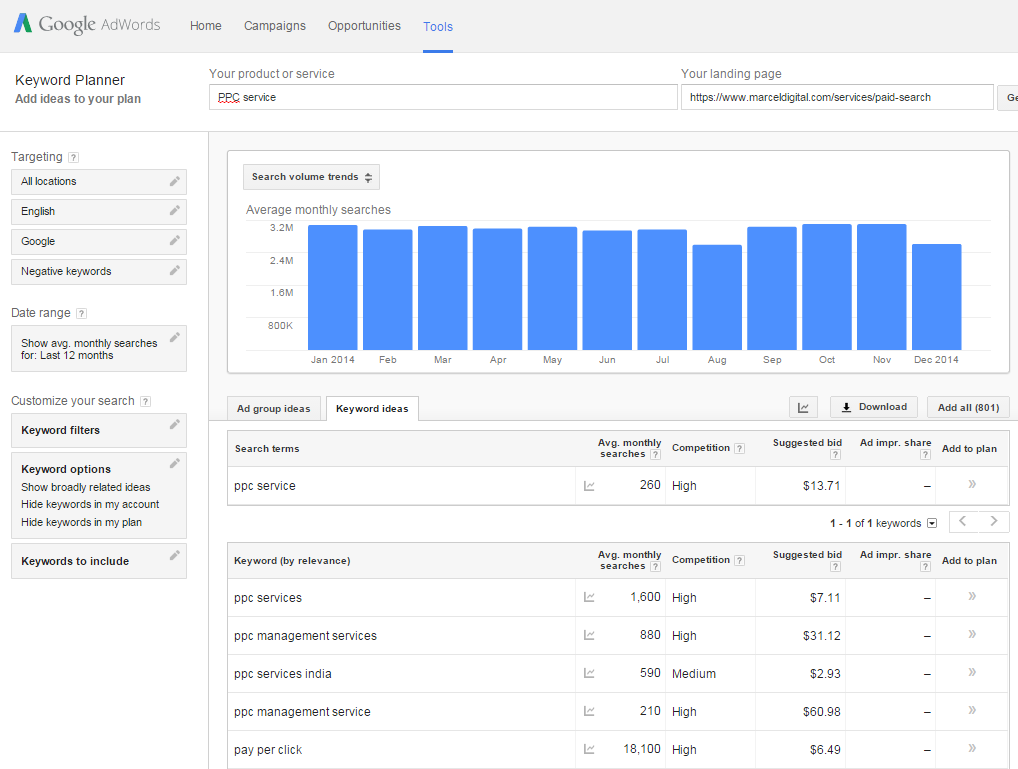
Task: Toggle Show broadly related ideas option
Action: [86, 487]
